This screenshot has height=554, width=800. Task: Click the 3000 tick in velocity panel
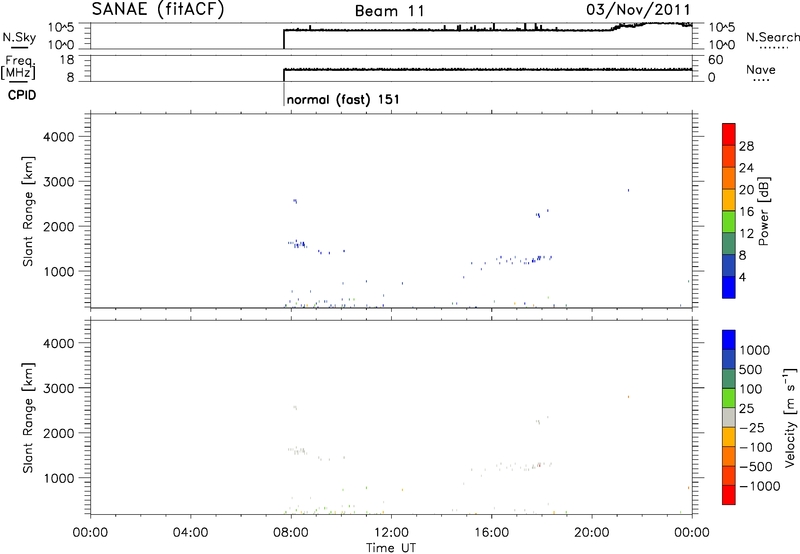coord(59,388)
